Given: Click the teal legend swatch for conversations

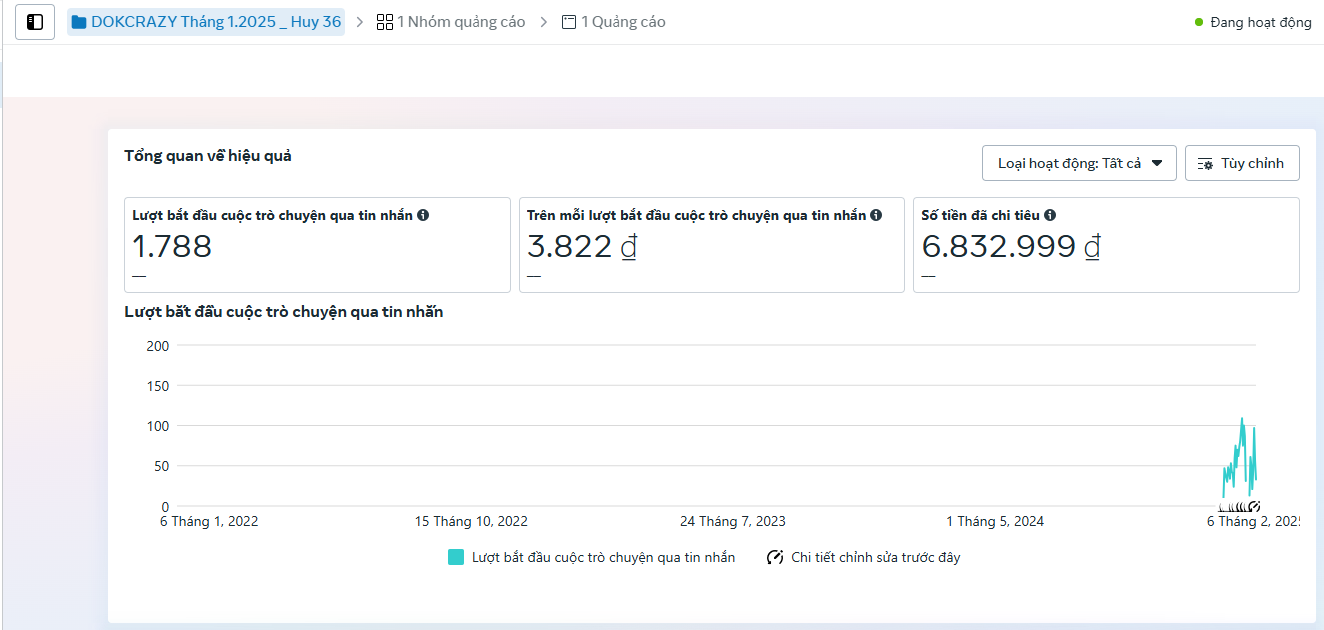Looking at the screenshot, I should point(456,557).
